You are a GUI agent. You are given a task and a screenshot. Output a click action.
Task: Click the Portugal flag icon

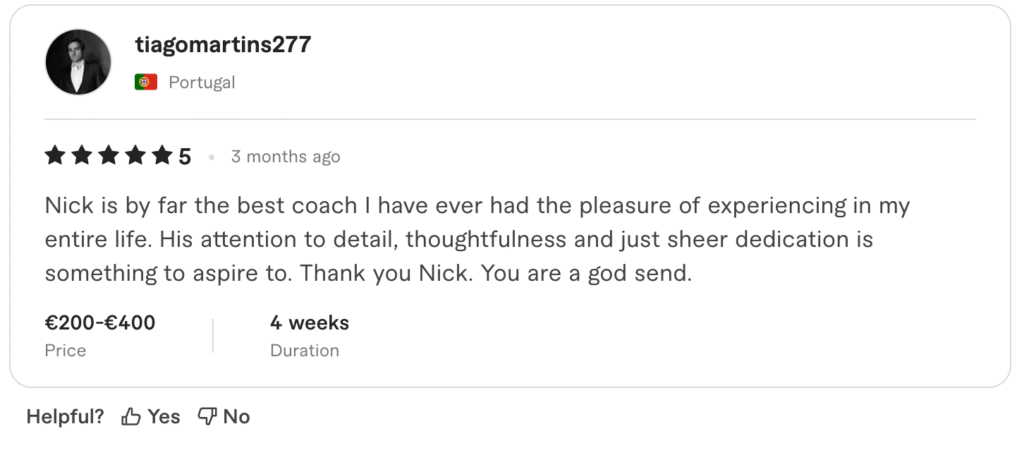146,82
